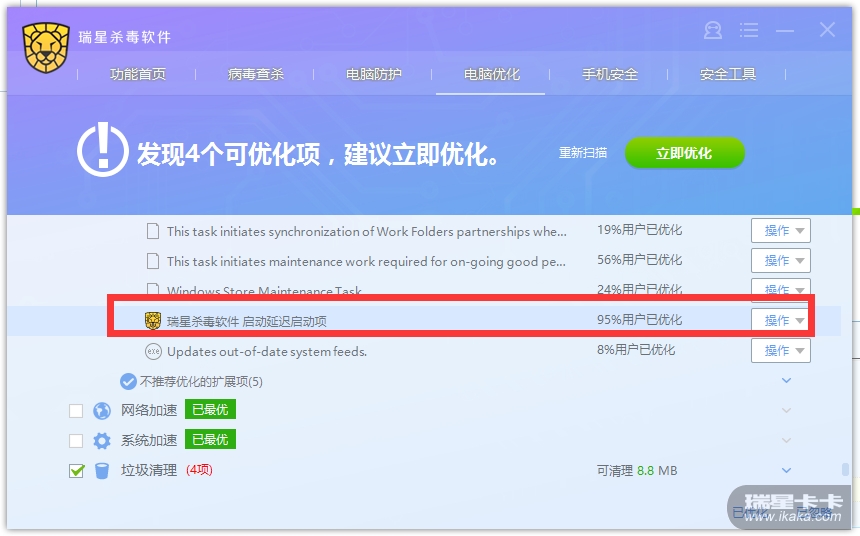
Task: Switch to the 功能首页 tab
Action: [138, 74]
